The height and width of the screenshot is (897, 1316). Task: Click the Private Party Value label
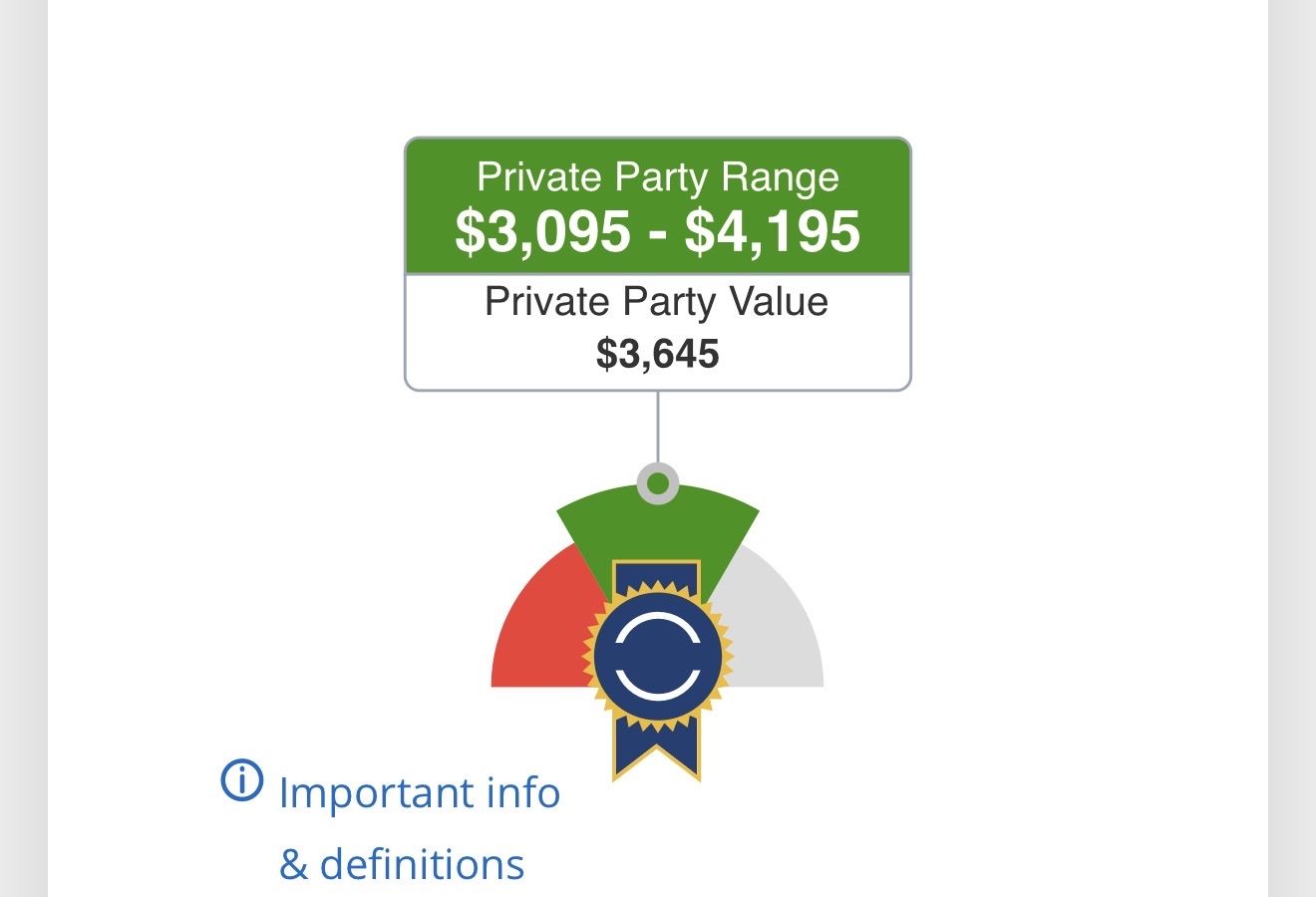click(x=656, y=301)
